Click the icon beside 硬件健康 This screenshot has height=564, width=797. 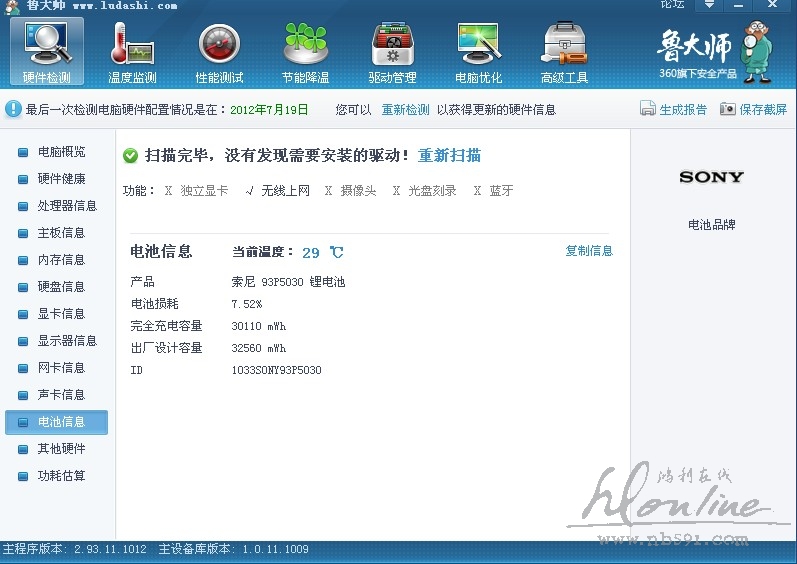(23, 179)
